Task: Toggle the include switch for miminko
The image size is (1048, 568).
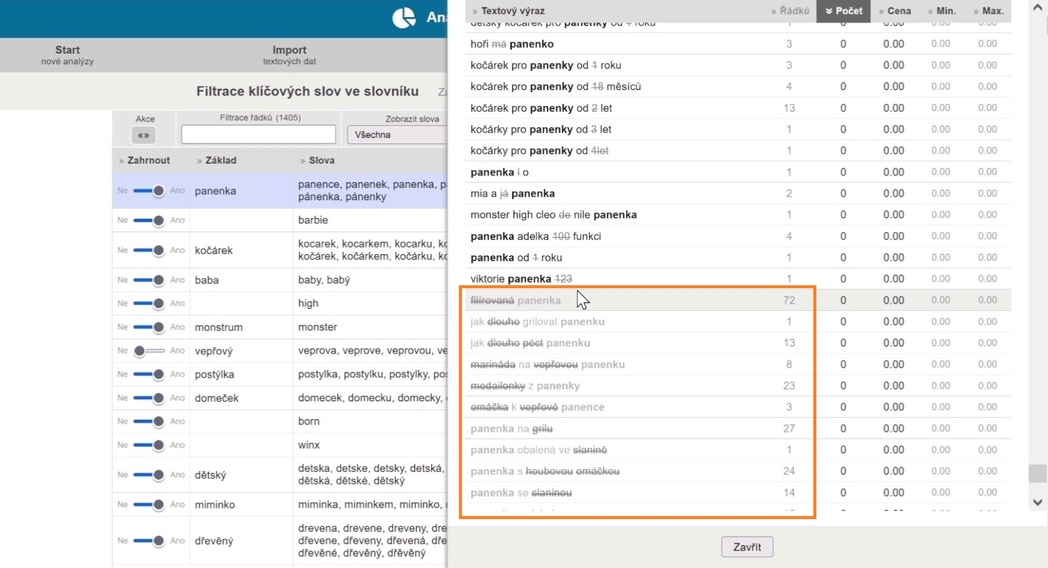Action: click(x=148, y=504)
